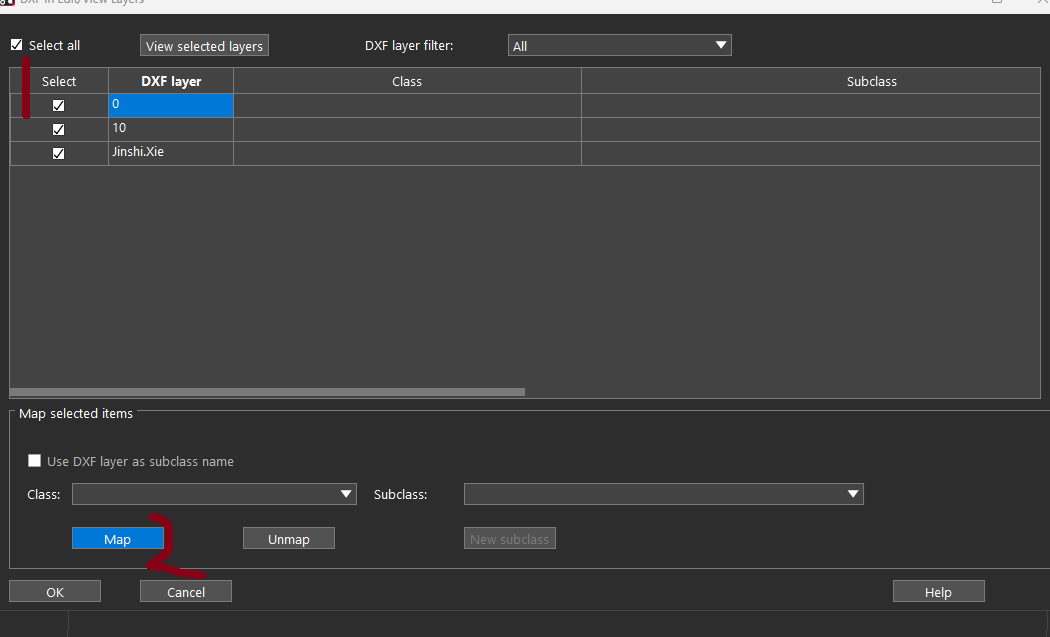Click the Class cell for layer 0
The width and height of the screenshot is (1050, 637).
coord(407,105)
